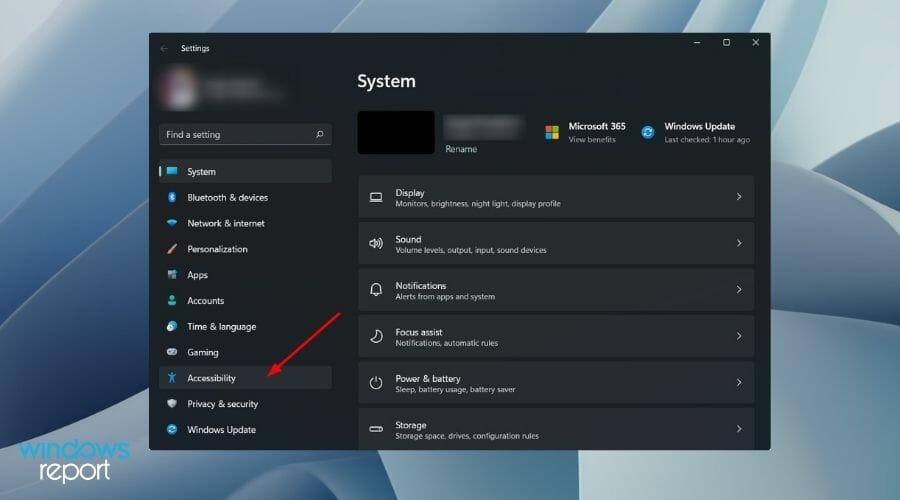This screenshot has width=900, height=500.
Task: Open Bluetooth & devices category
Action: (227, 197)
